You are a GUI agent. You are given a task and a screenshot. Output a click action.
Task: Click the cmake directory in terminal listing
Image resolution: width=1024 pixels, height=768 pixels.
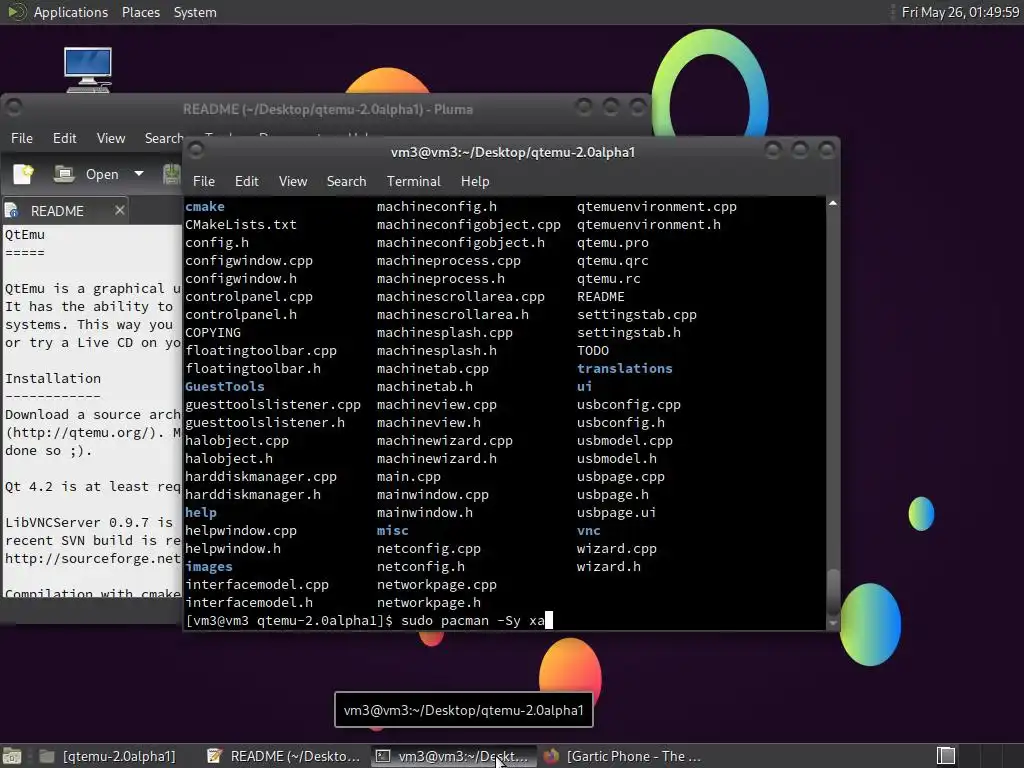pos(204,206)
